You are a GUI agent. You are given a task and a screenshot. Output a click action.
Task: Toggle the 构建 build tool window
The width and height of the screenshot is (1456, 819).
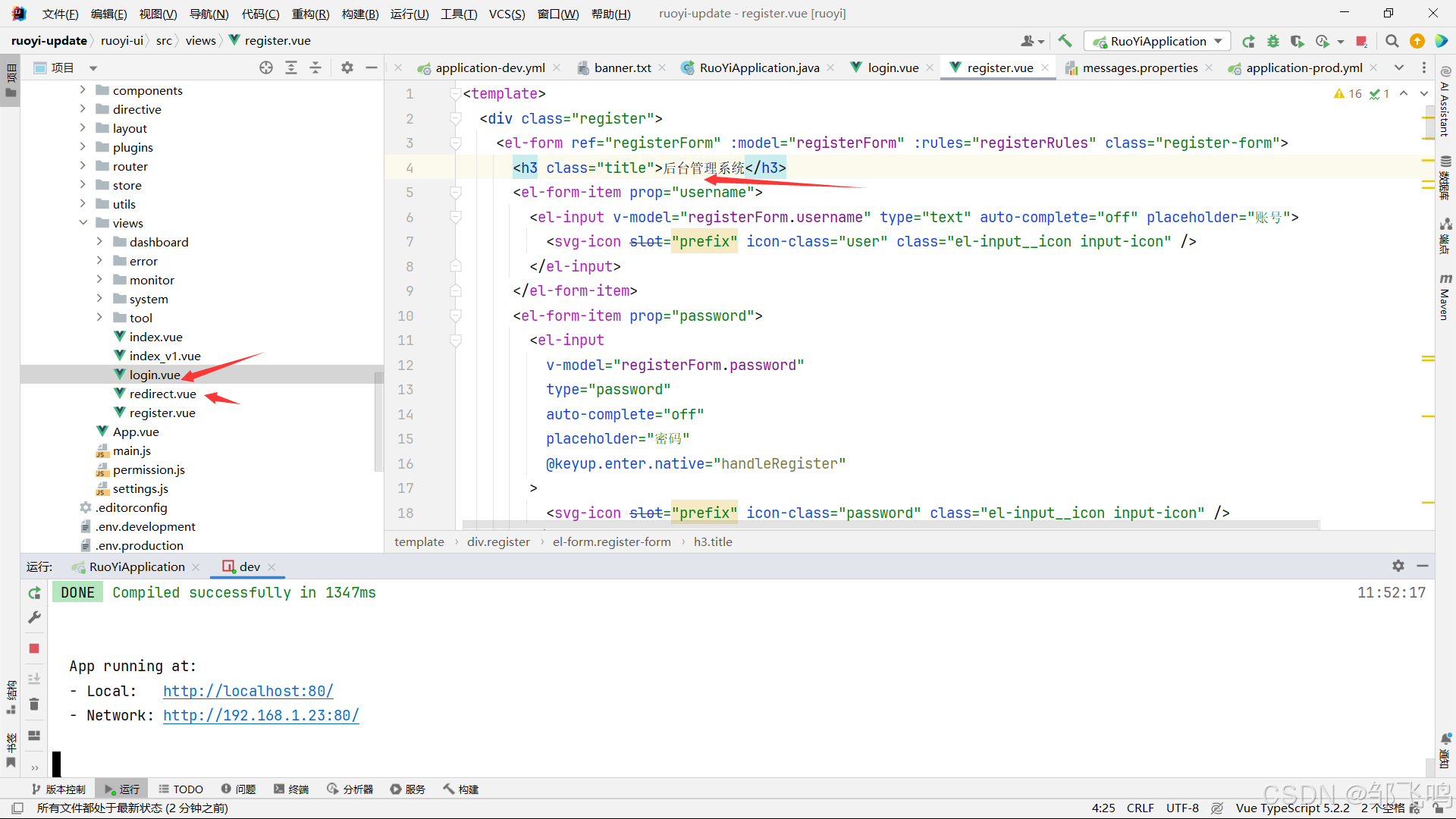[461, 789]
